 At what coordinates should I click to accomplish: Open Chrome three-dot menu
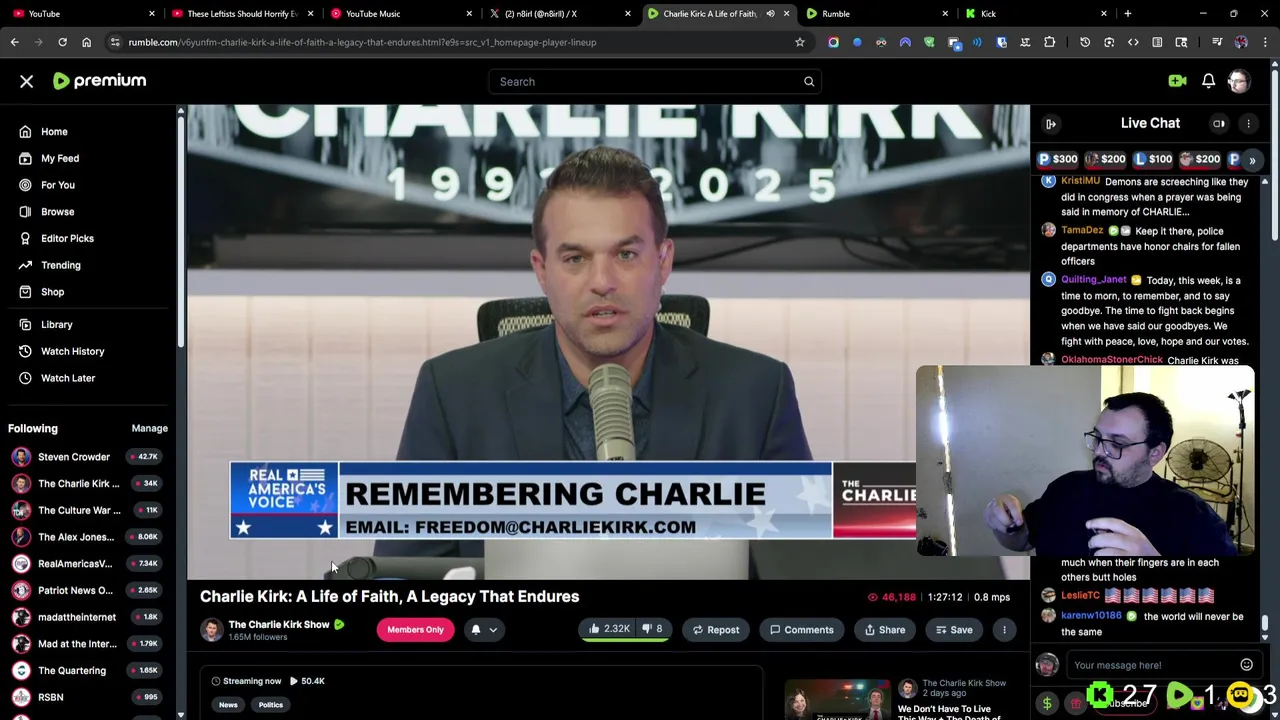(x=1265, y=42)
